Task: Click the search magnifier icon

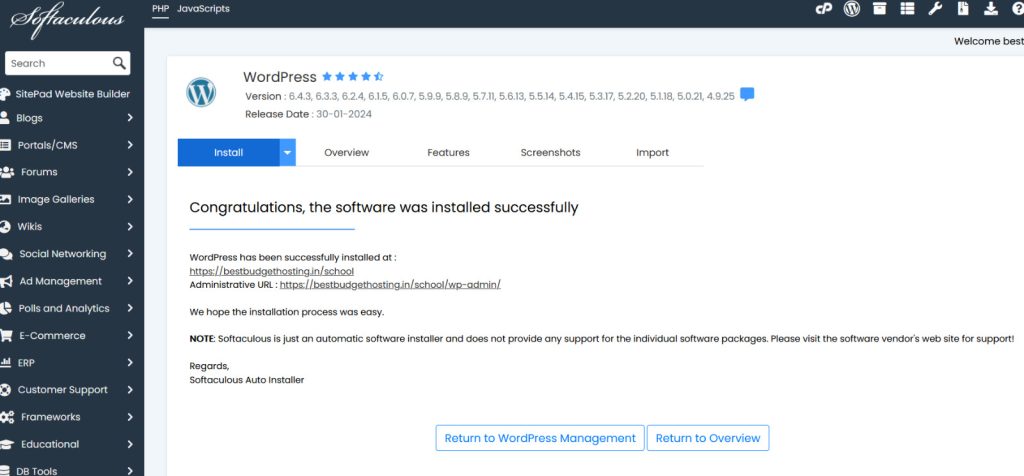Action: click(x=120, y=63)
